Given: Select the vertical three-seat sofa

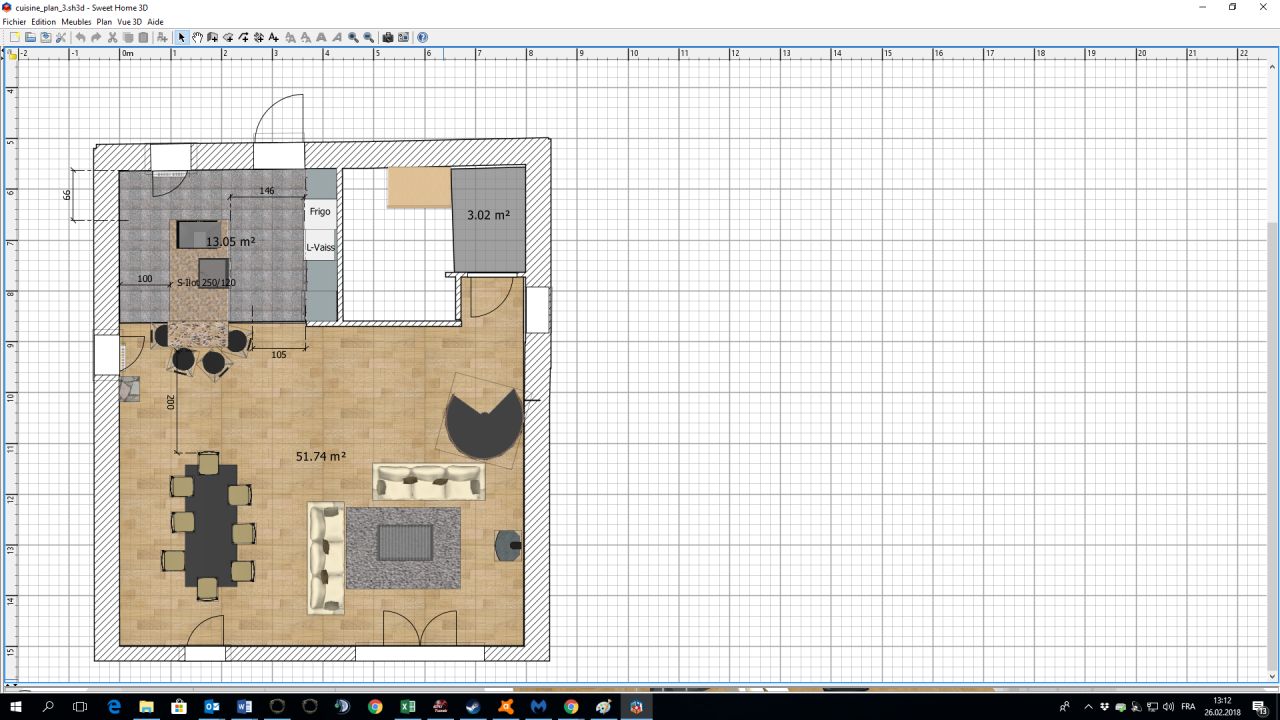Looking at the screenshot, I should tap(326, 557).
